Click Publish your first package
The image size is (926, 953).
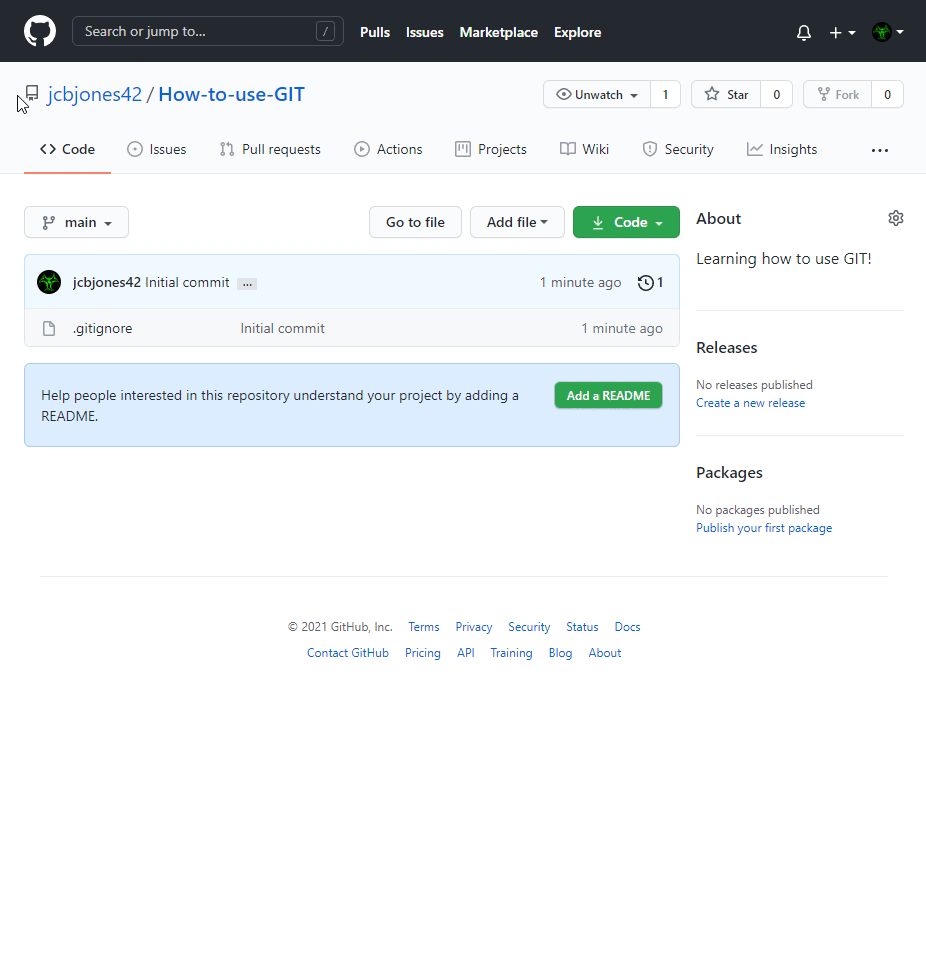[x=764, y=528]
